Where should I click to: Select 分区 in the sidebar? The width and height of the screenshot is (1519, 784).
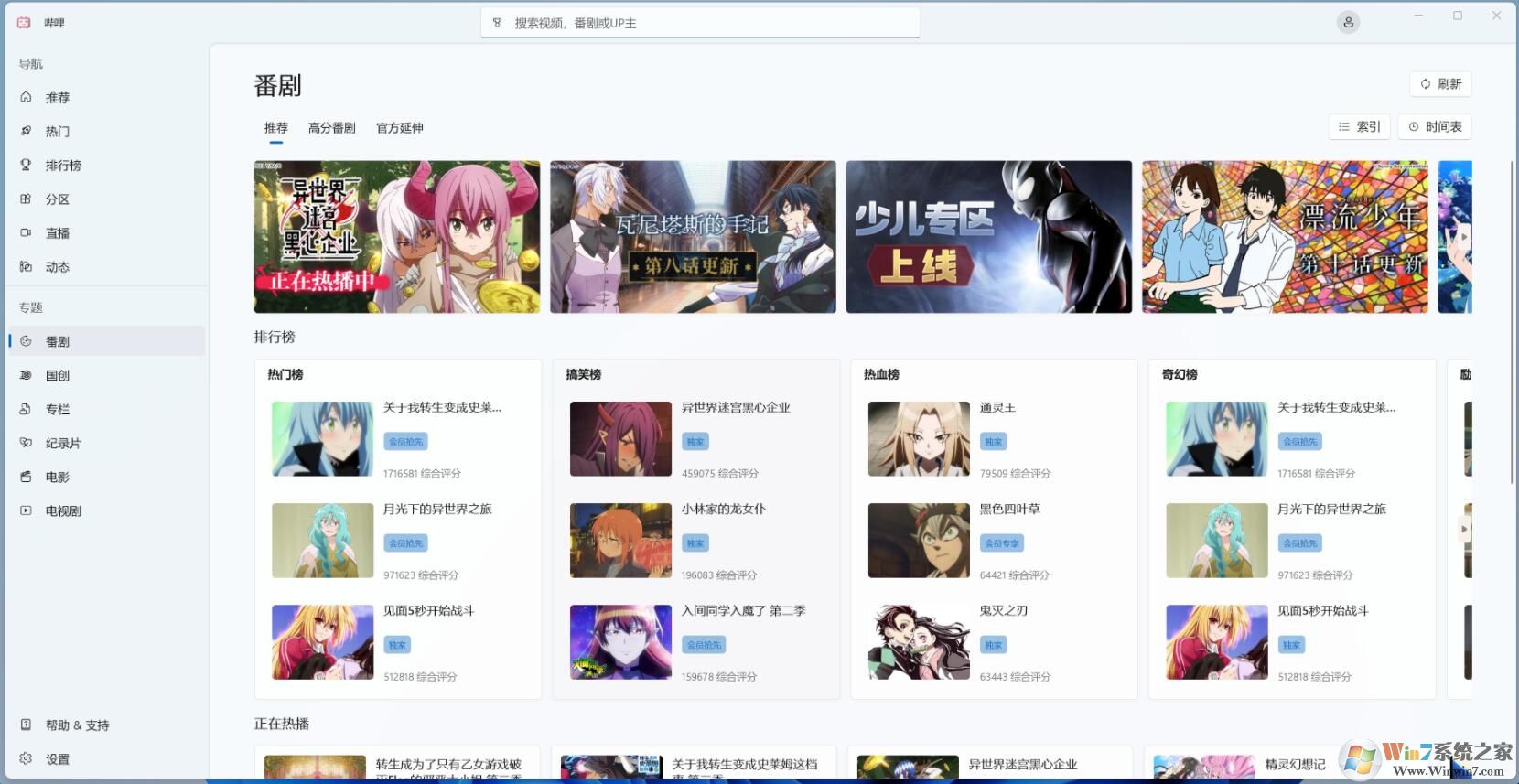pyautogui.click(x=106, y=199)
